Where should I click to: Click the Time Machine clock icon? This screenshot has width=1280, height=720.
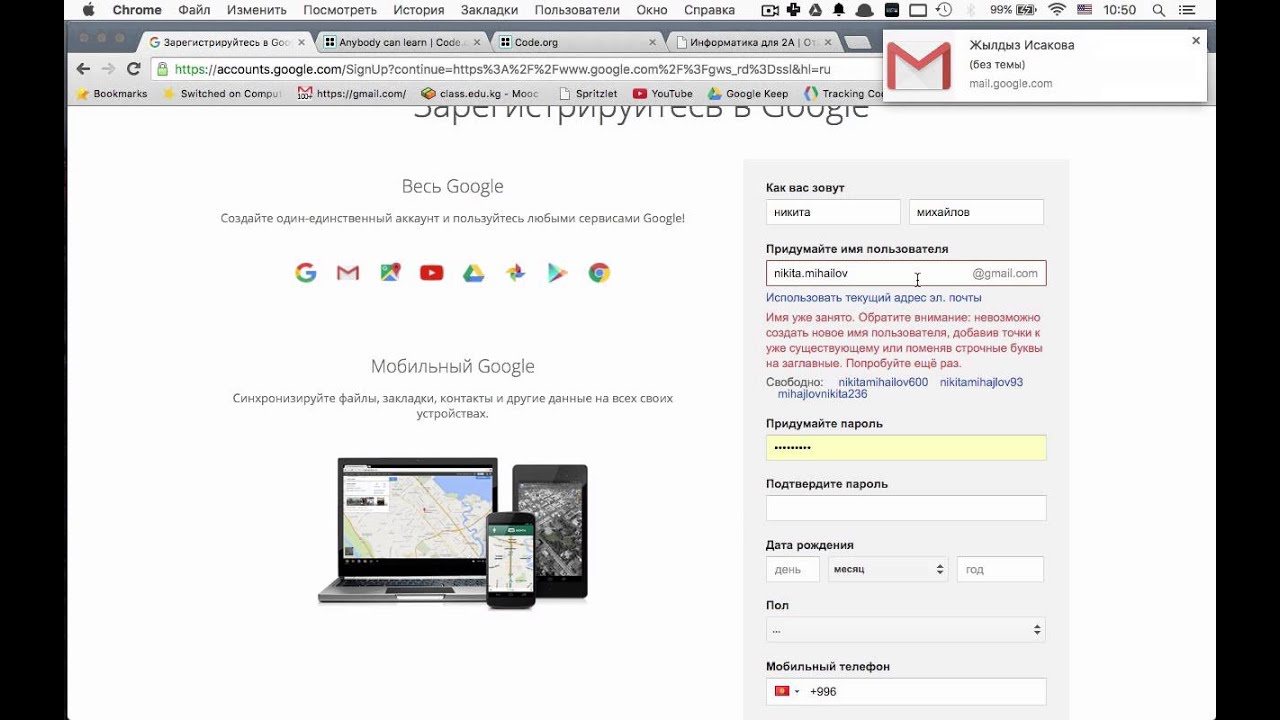(944, 10)
